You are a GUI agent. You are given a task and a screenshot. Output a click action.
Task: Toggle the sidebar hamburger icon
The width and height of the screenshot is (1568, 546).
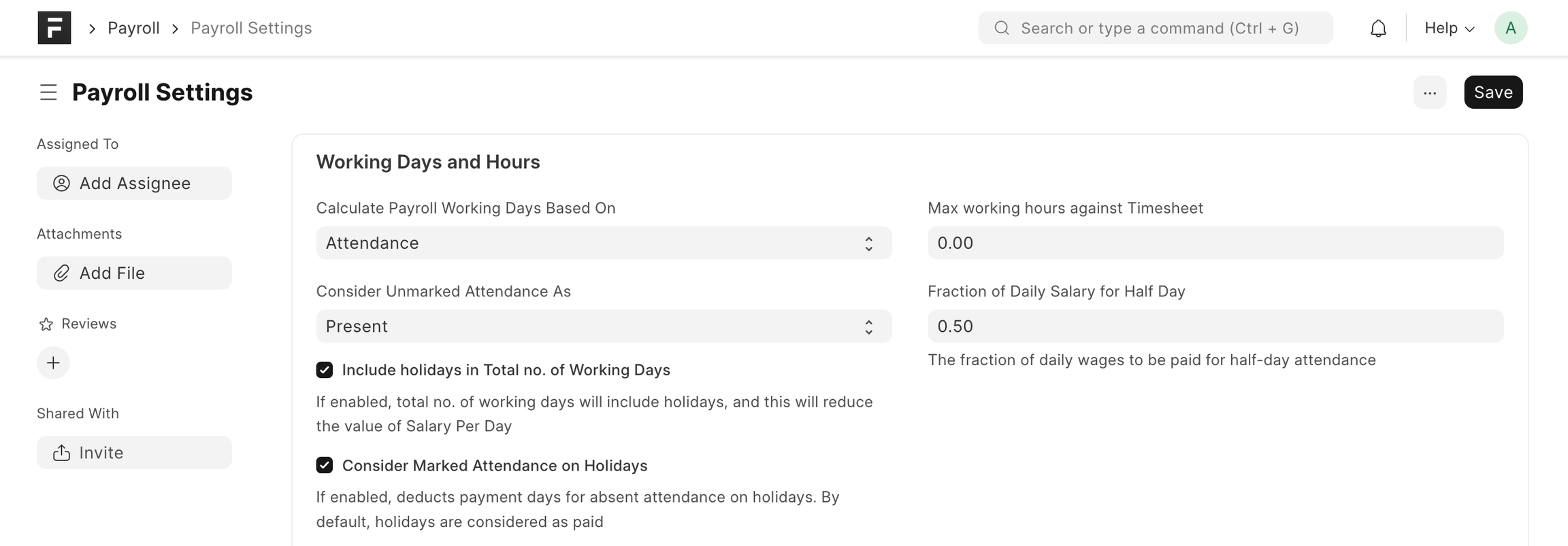(48, 92)
